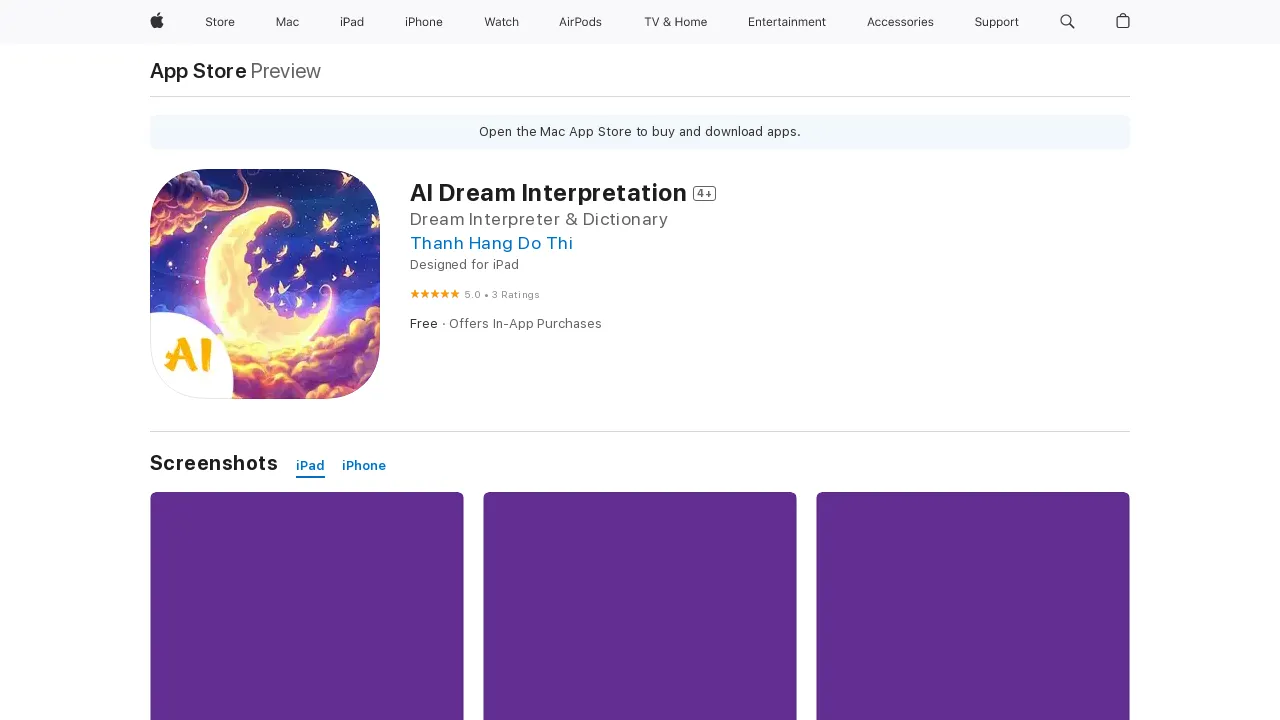The image size is (1280, 720).
Task: Click the Apple logo
Action: [156, 22]
